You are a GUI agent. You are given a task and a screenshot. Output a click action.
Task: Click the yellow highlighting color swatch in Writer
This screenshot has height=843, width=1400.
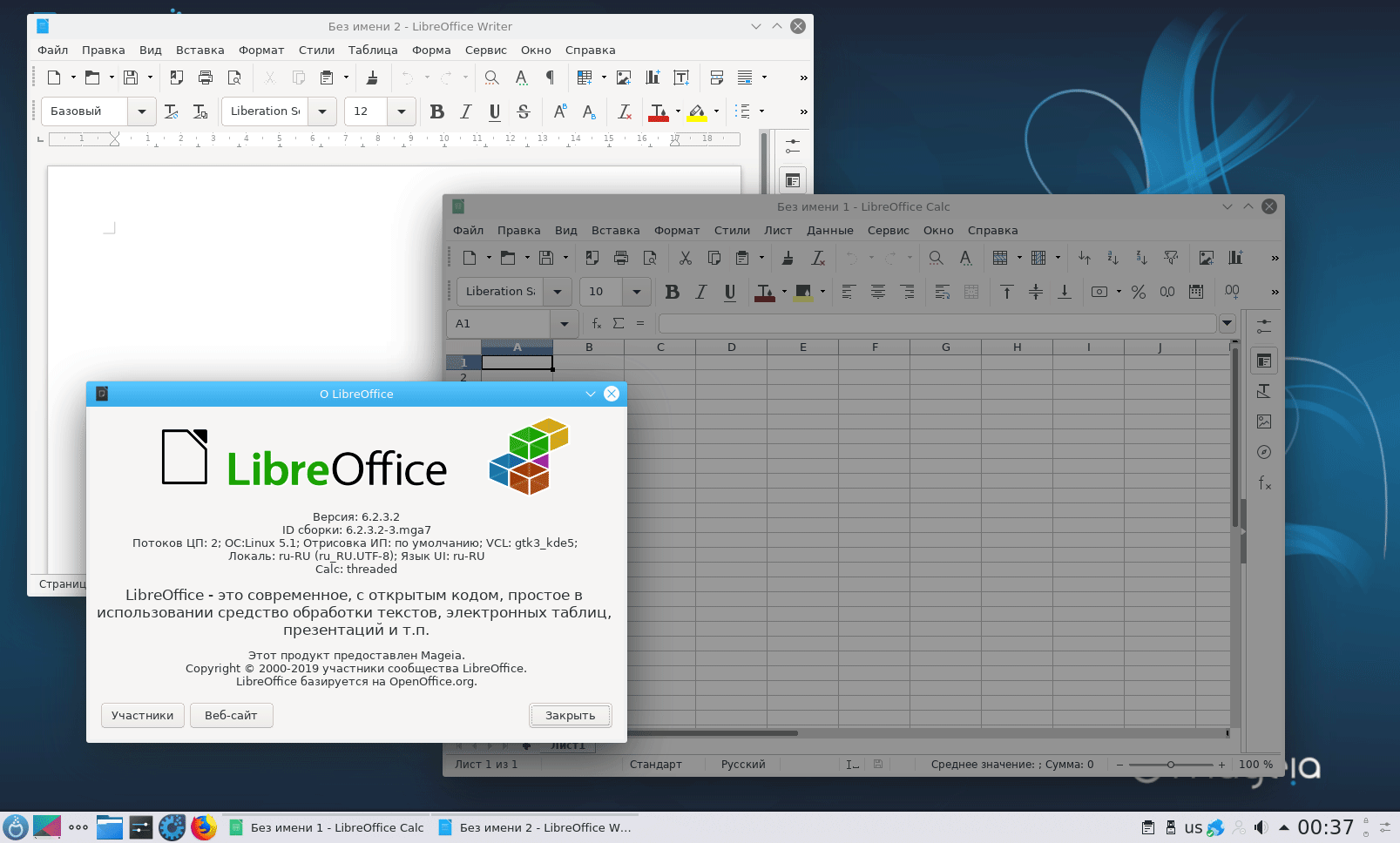pos(697,111)
